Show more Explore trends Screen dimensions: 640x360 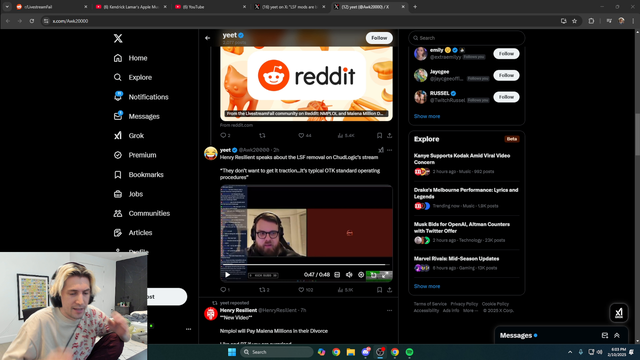[427, 286]
